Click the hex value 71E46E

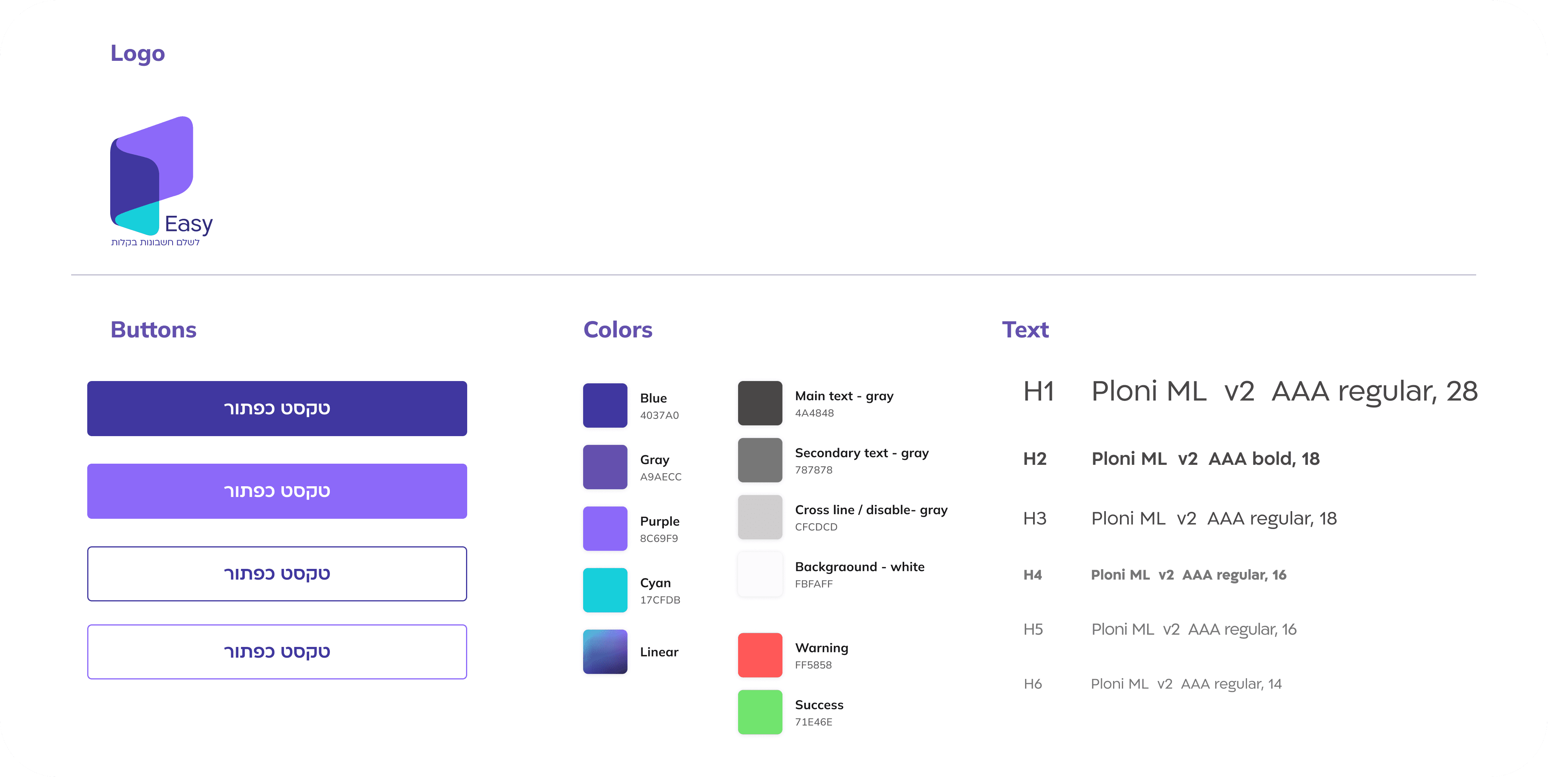point(813,722)
